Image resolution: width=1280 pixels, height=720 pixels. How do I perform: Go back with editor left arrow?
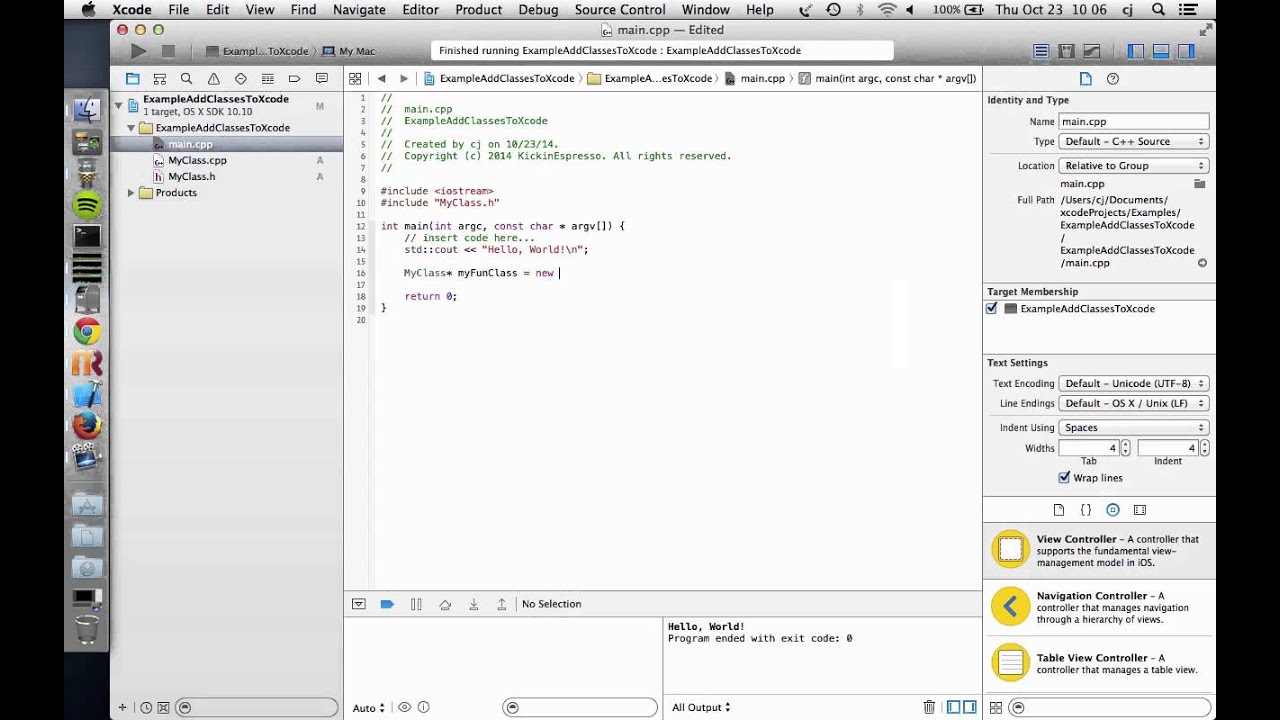381,78
